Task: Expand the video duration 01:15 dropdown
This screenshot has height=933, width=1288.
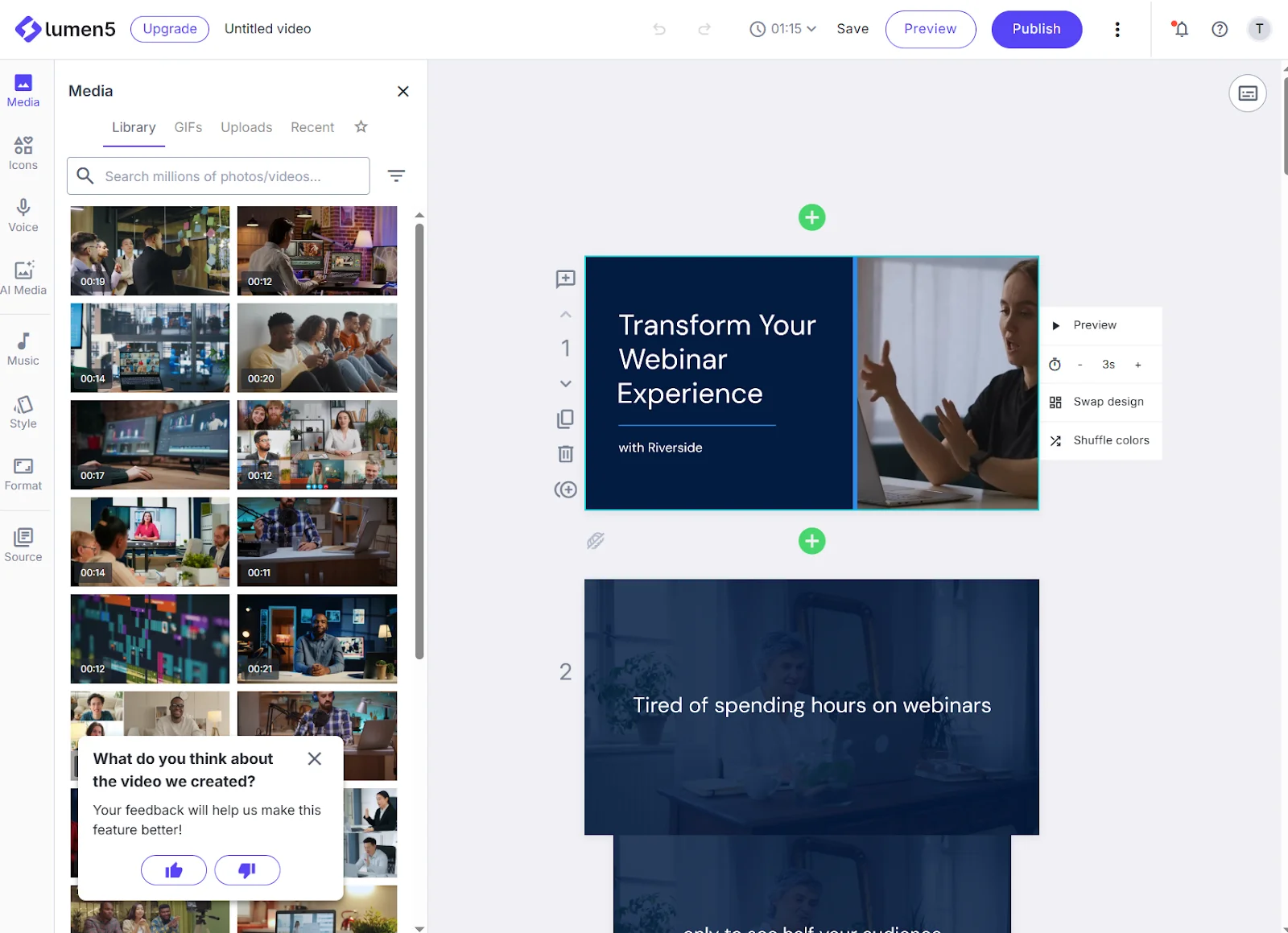Action: point(783,29)
